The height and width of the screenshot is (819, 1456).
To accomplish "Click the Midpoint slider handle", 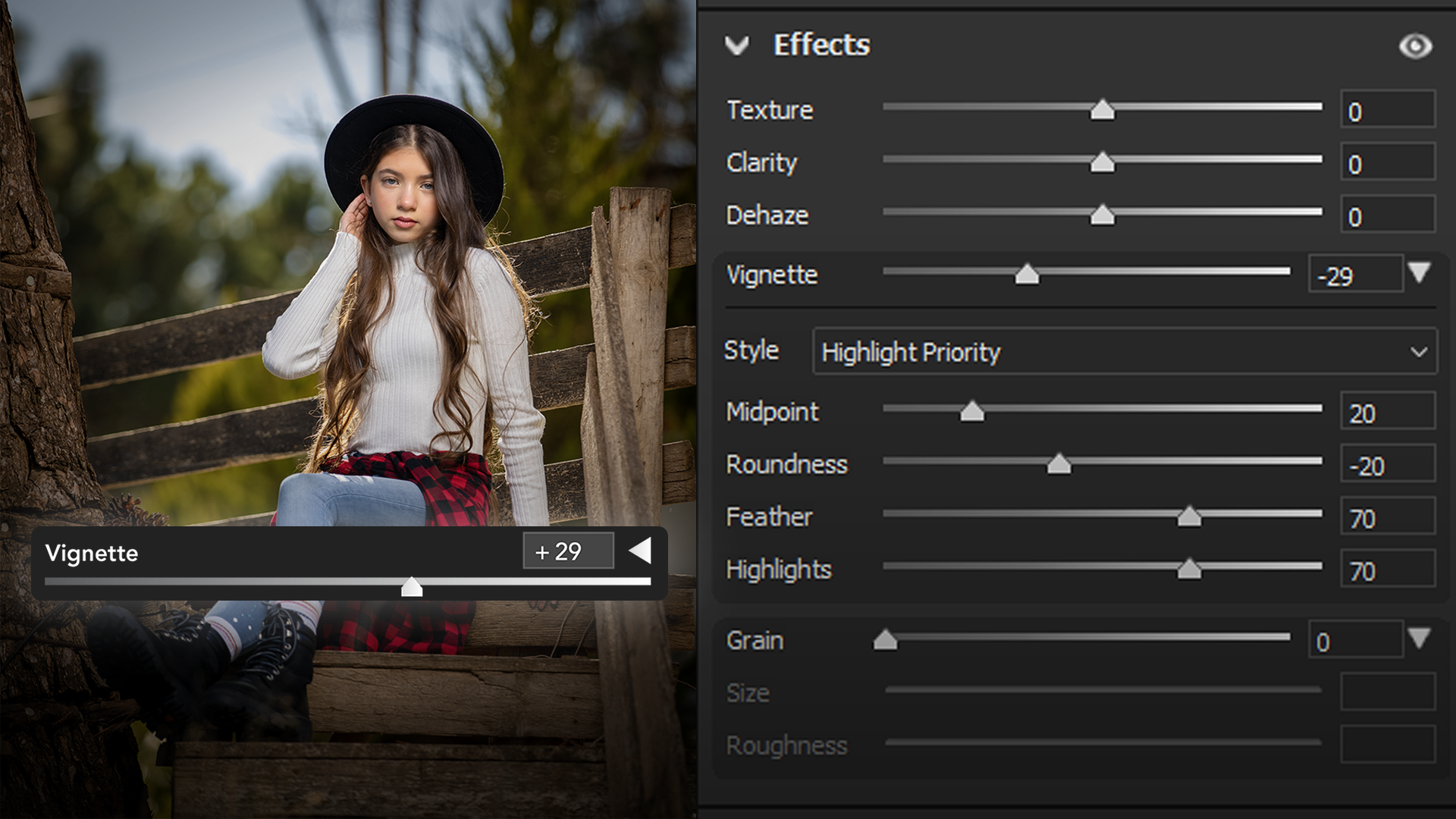I will click(x=971, y=412).
